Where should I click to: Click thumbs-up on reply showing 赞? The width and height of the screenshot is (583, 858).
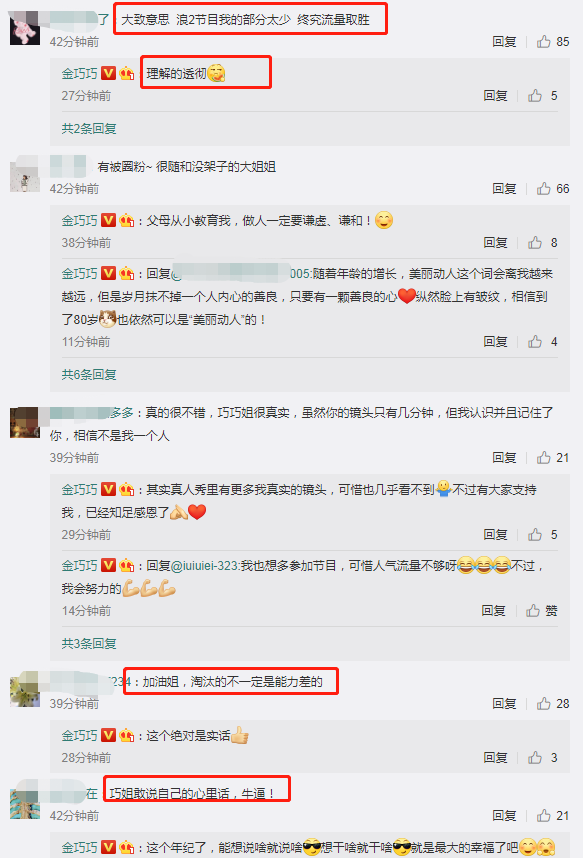533,611
